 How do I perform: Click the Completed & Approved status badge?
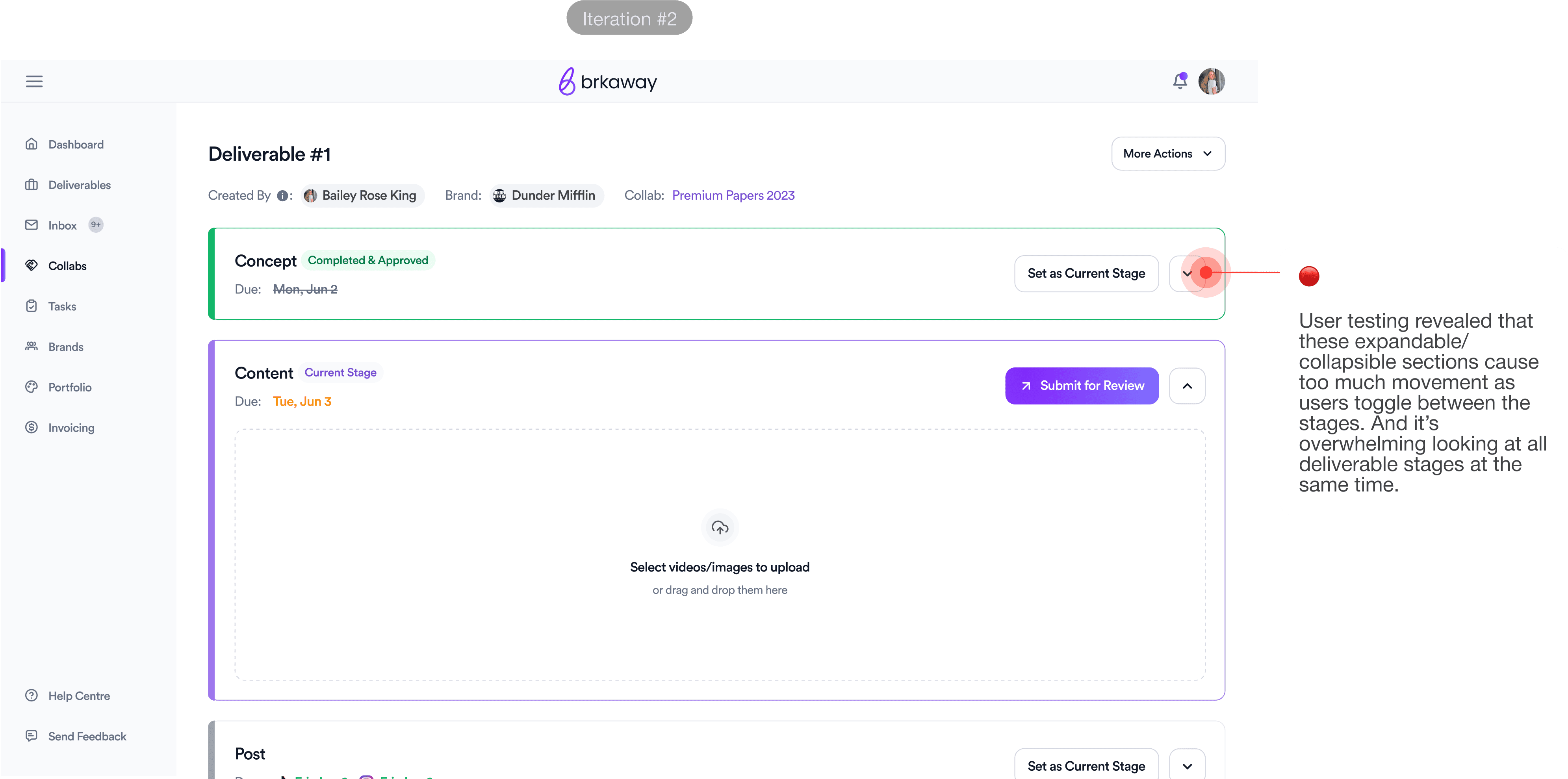(367, 260)
